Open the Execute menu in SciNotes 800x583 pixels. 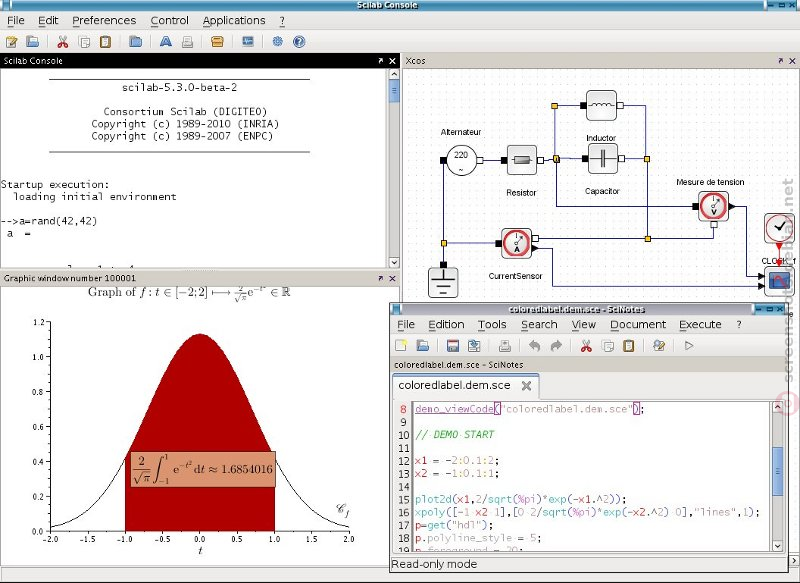700,324
